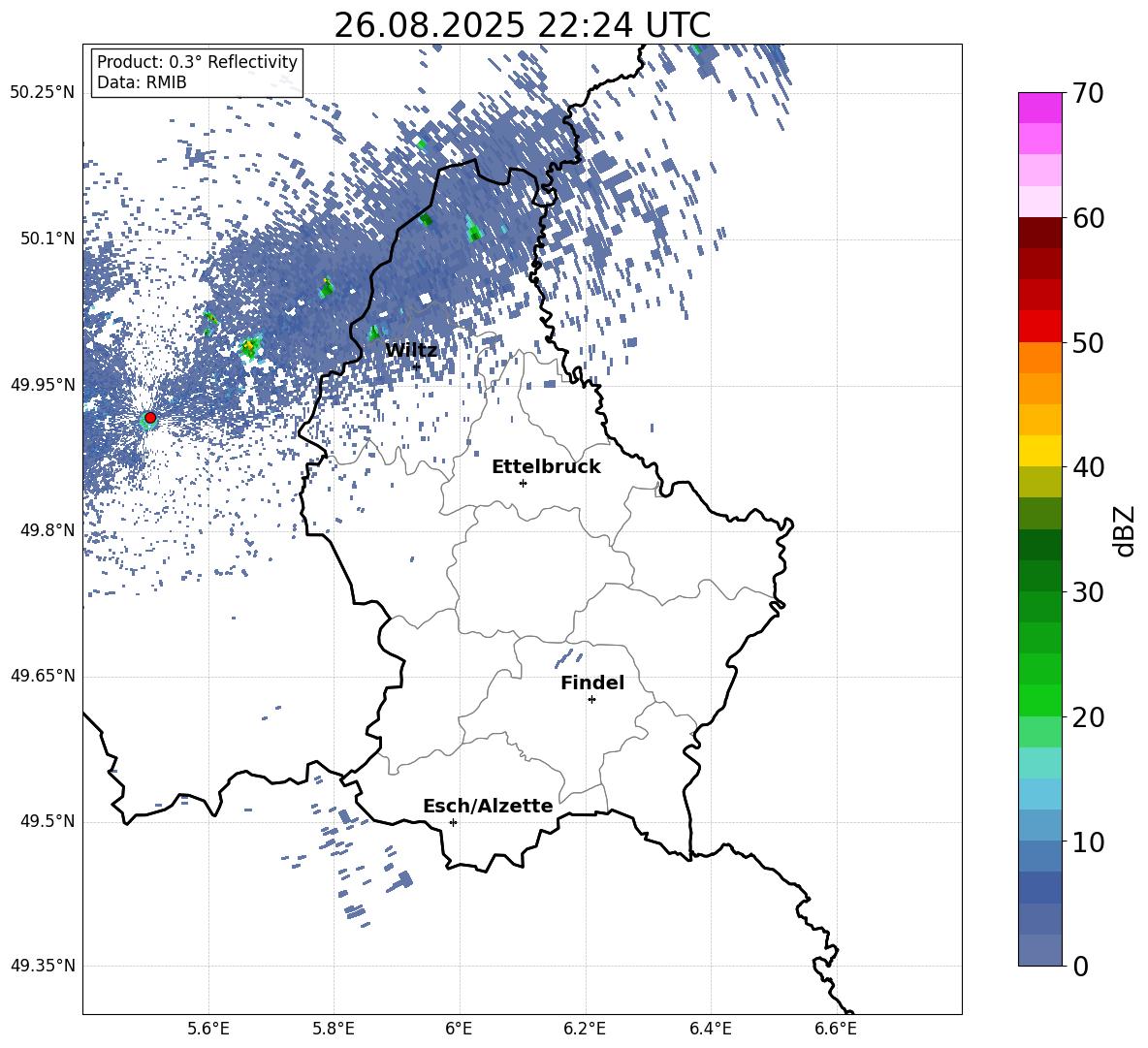Click the 50.25°N latitude label
This screenshot has width=1148, height=1048.
(44, 93)
